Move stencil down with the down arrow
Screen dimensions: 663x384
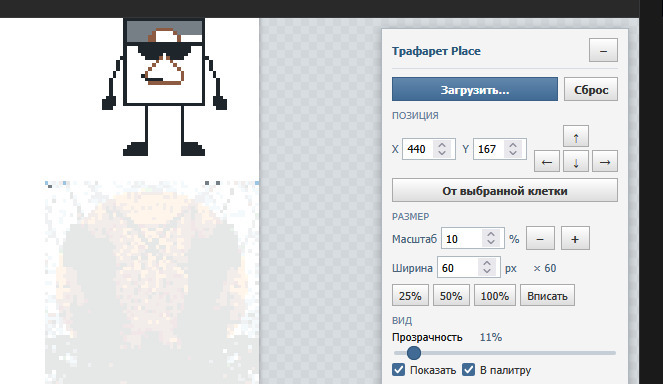[575, 161]
